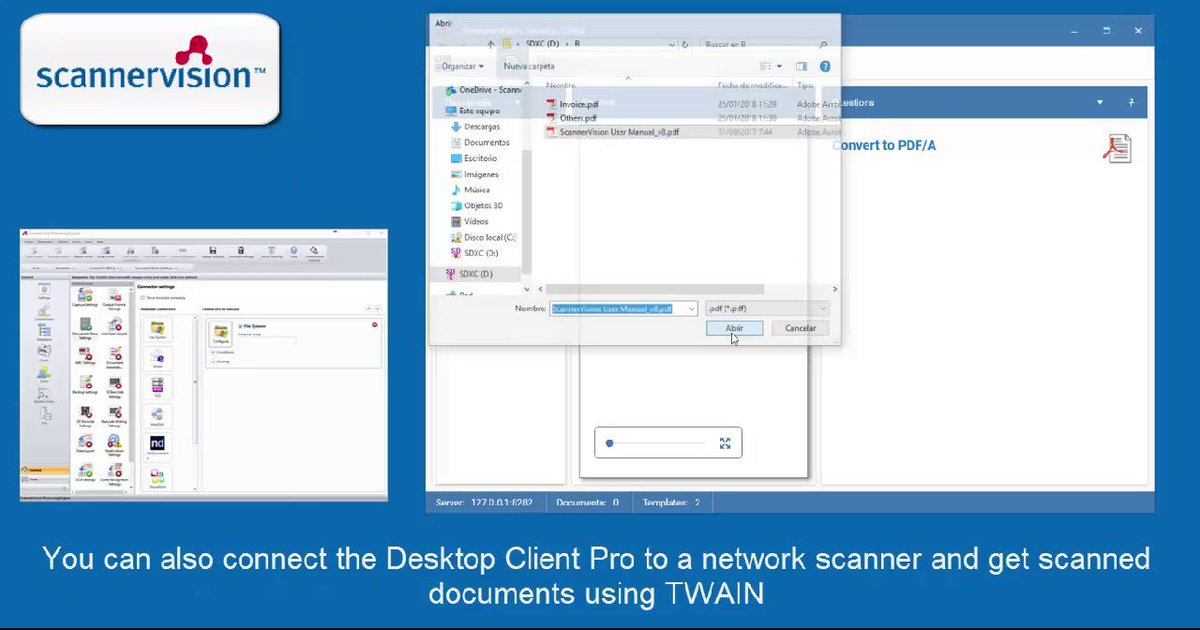
Task: Open Imágenes folder in navigation pane
Action: tap(473, 174)
